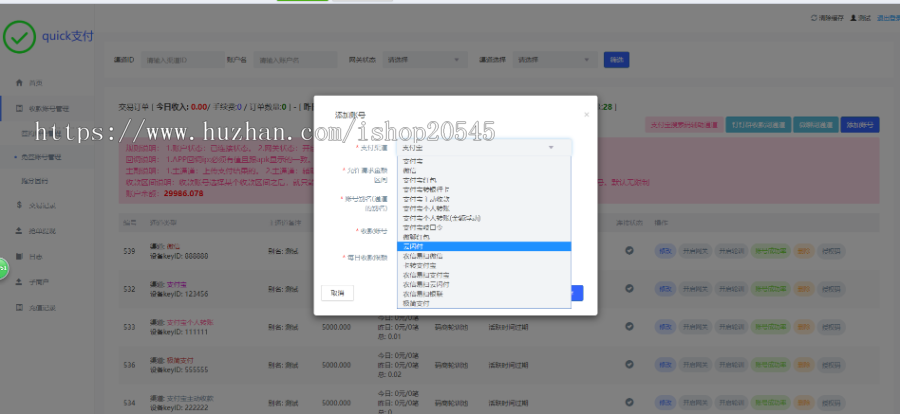Click status check icon in row 534

tap(629, 402)
